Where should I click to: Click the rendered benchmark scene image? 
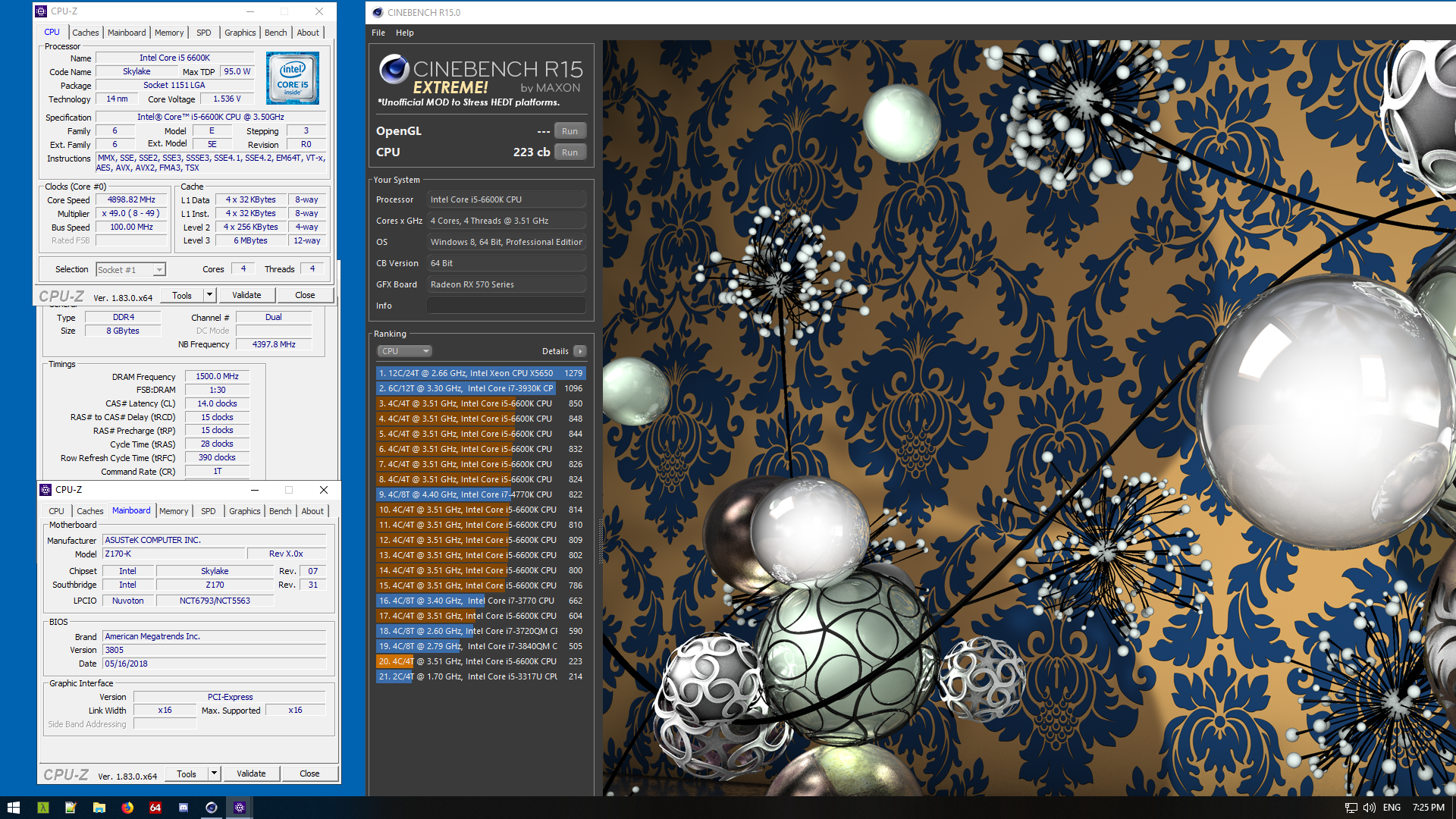coord(1029,418)
